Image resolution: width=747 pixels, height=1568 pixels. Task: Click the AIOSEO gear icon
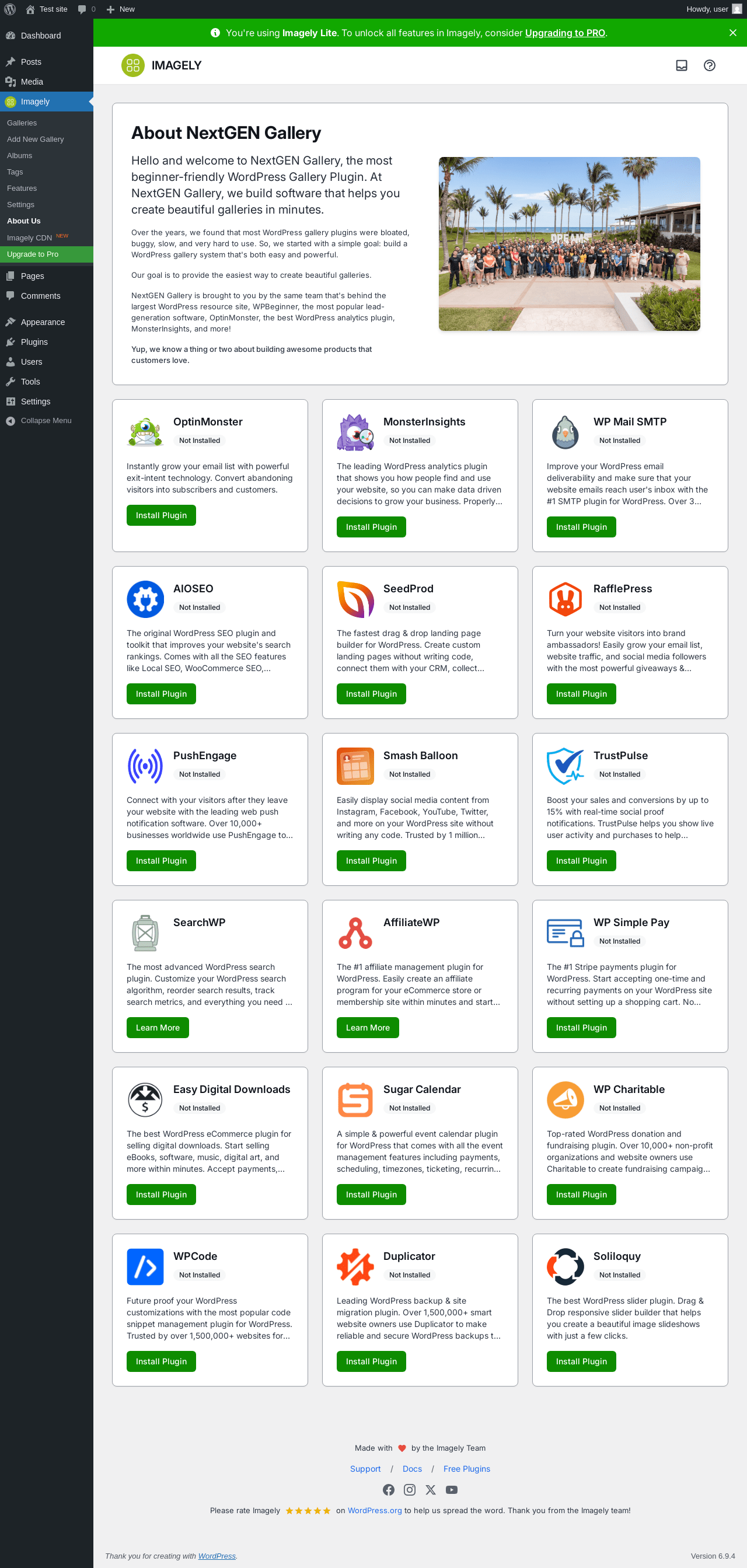(145, 599)
